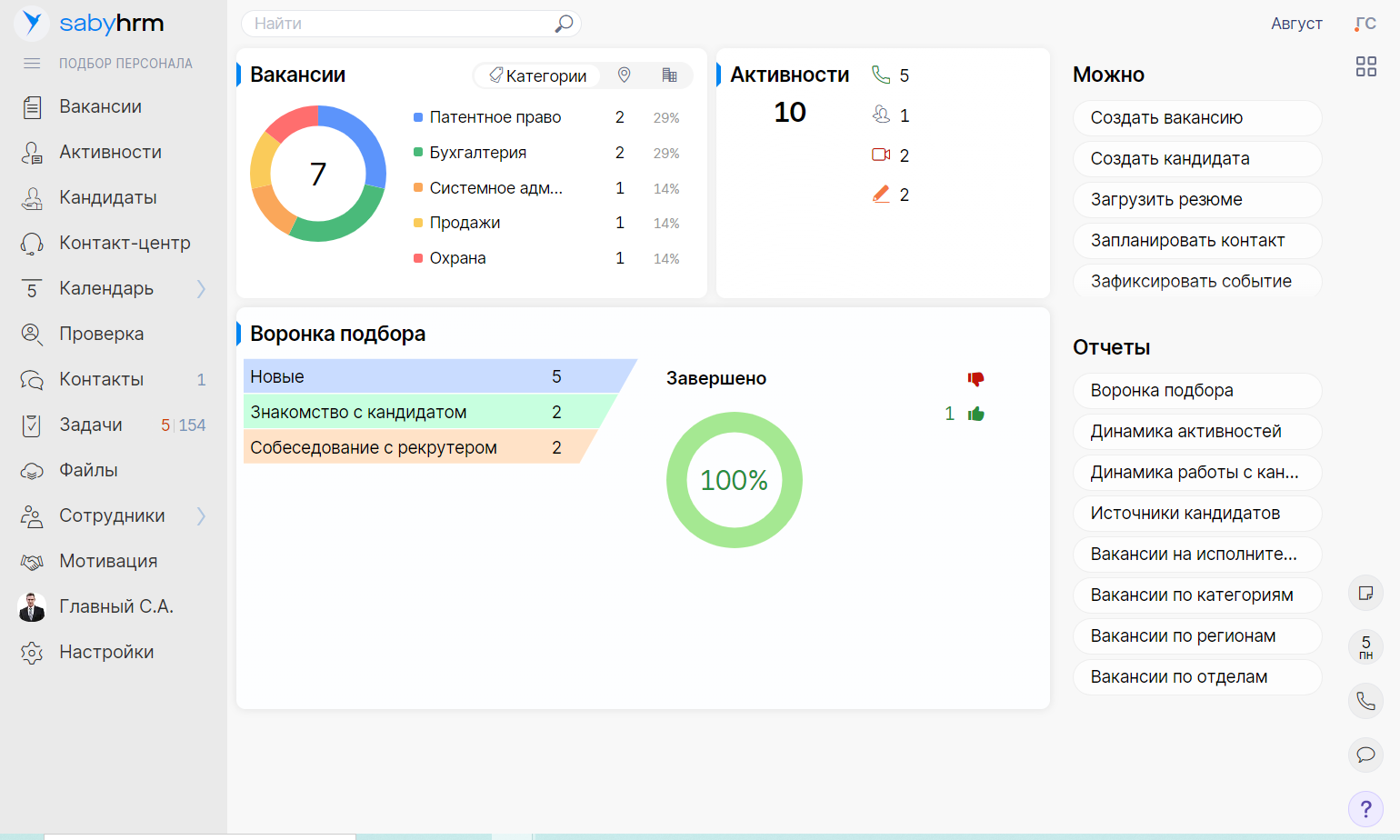The width and height of the screenshot is (1400, 840).
Task: Open the chat bubble icon
Action: 1365,755
